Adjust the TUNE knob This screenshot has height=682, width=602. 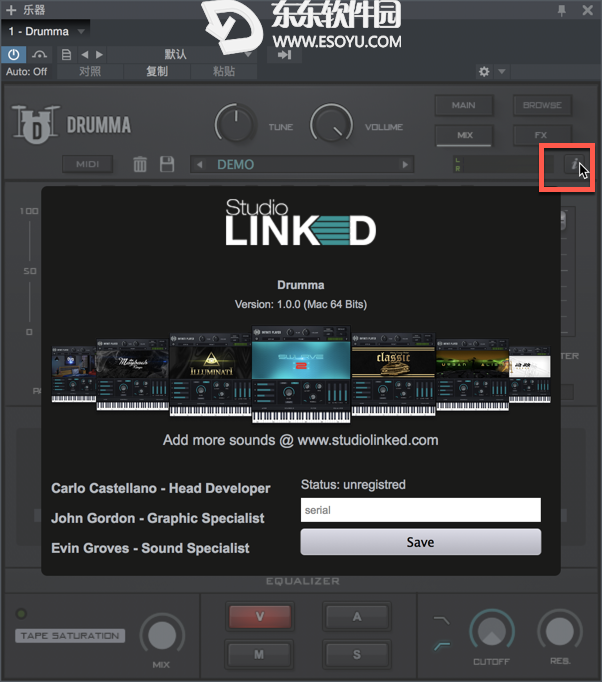point(235,124)
